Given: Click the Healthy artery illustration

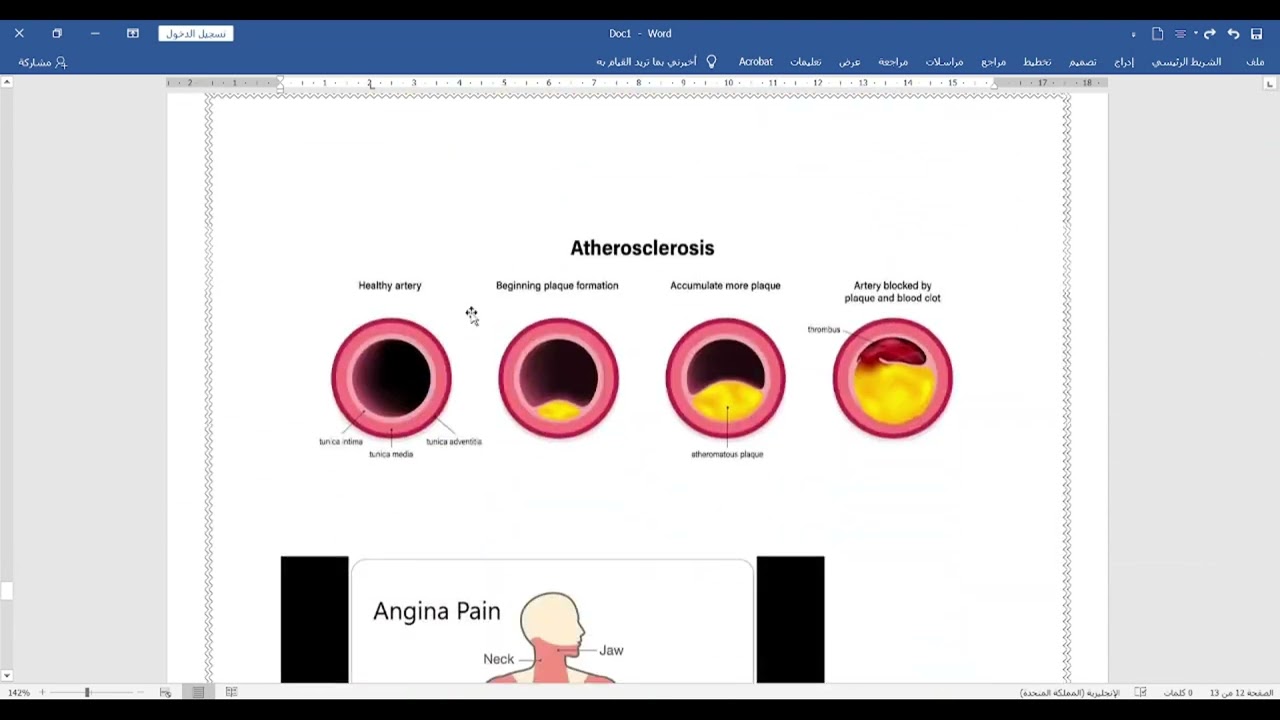Looking at the screenshot, I should [x=391, y=378].
